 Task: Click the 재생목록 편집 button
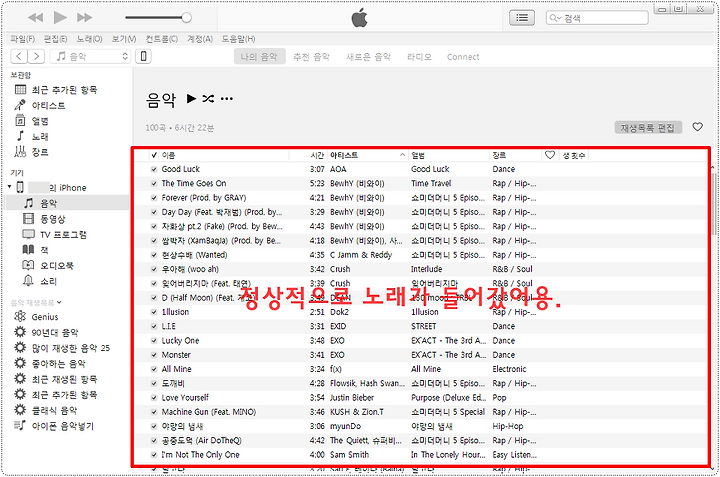(x=648, y=128)
